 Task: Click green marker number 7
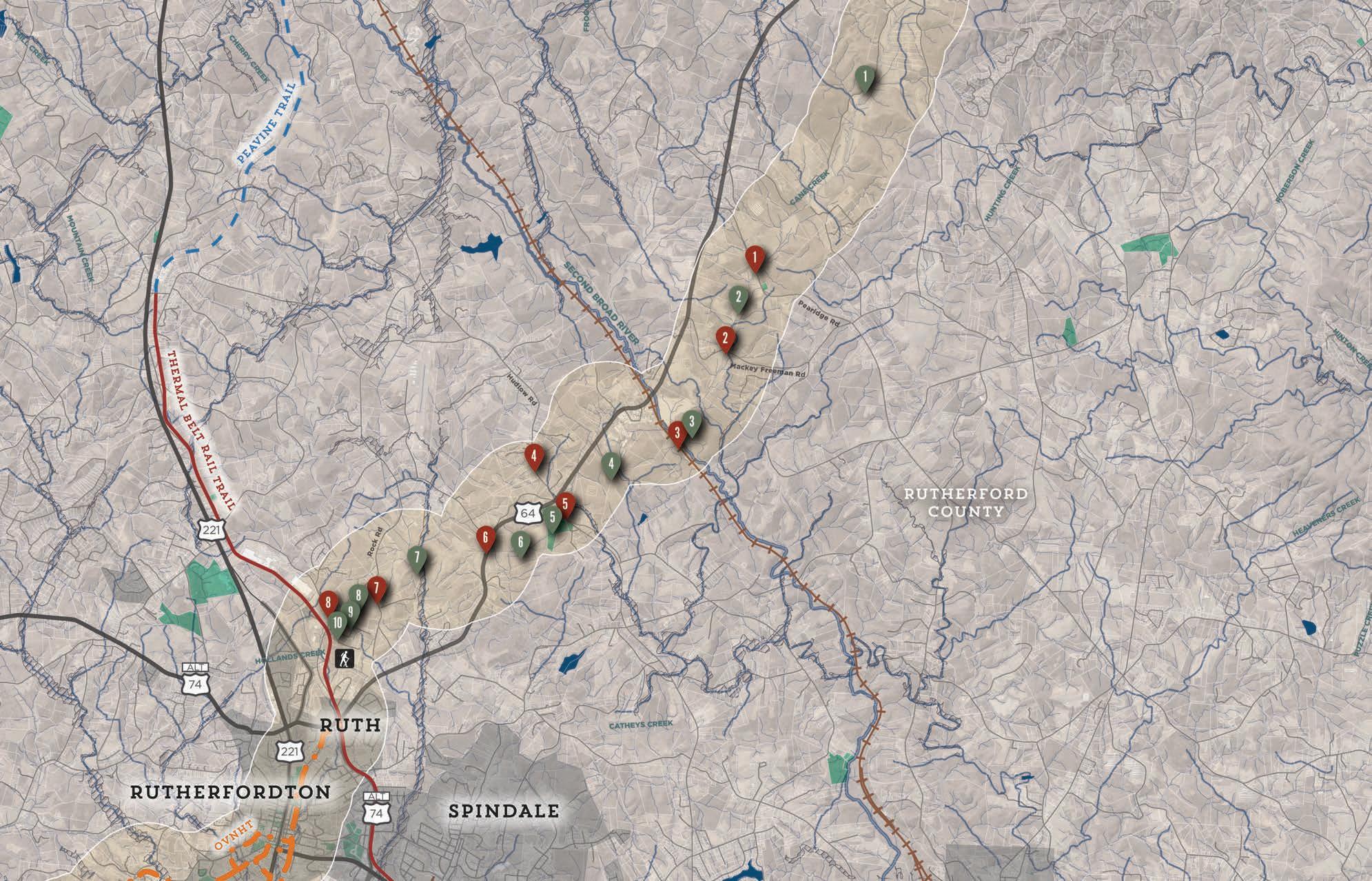(417, 557)
